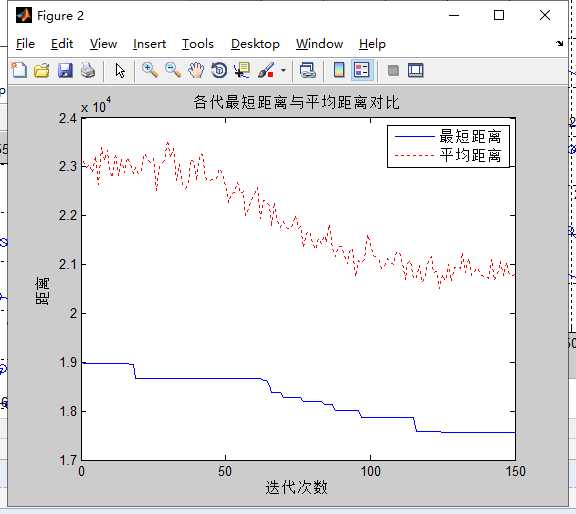This screenshot has height=514, width=576.
Task: Open the Edit menu
Action: point(62,44)
